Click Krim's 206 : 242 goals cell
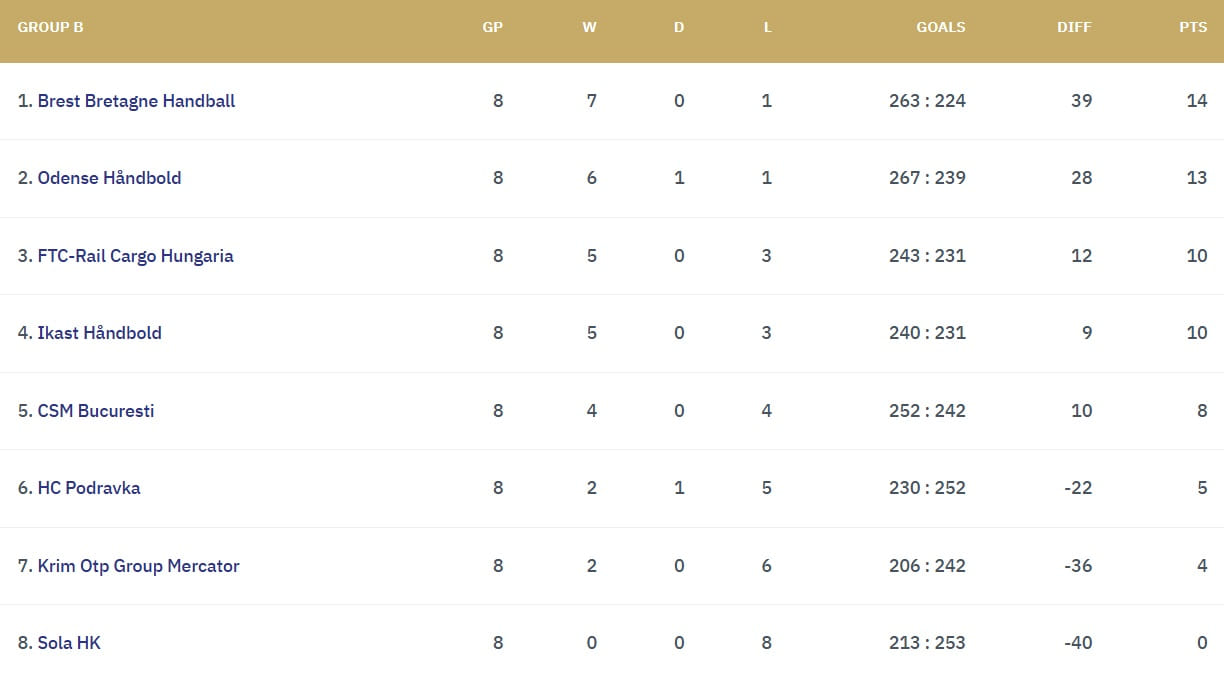1224x677 pixels. (927, 566)
